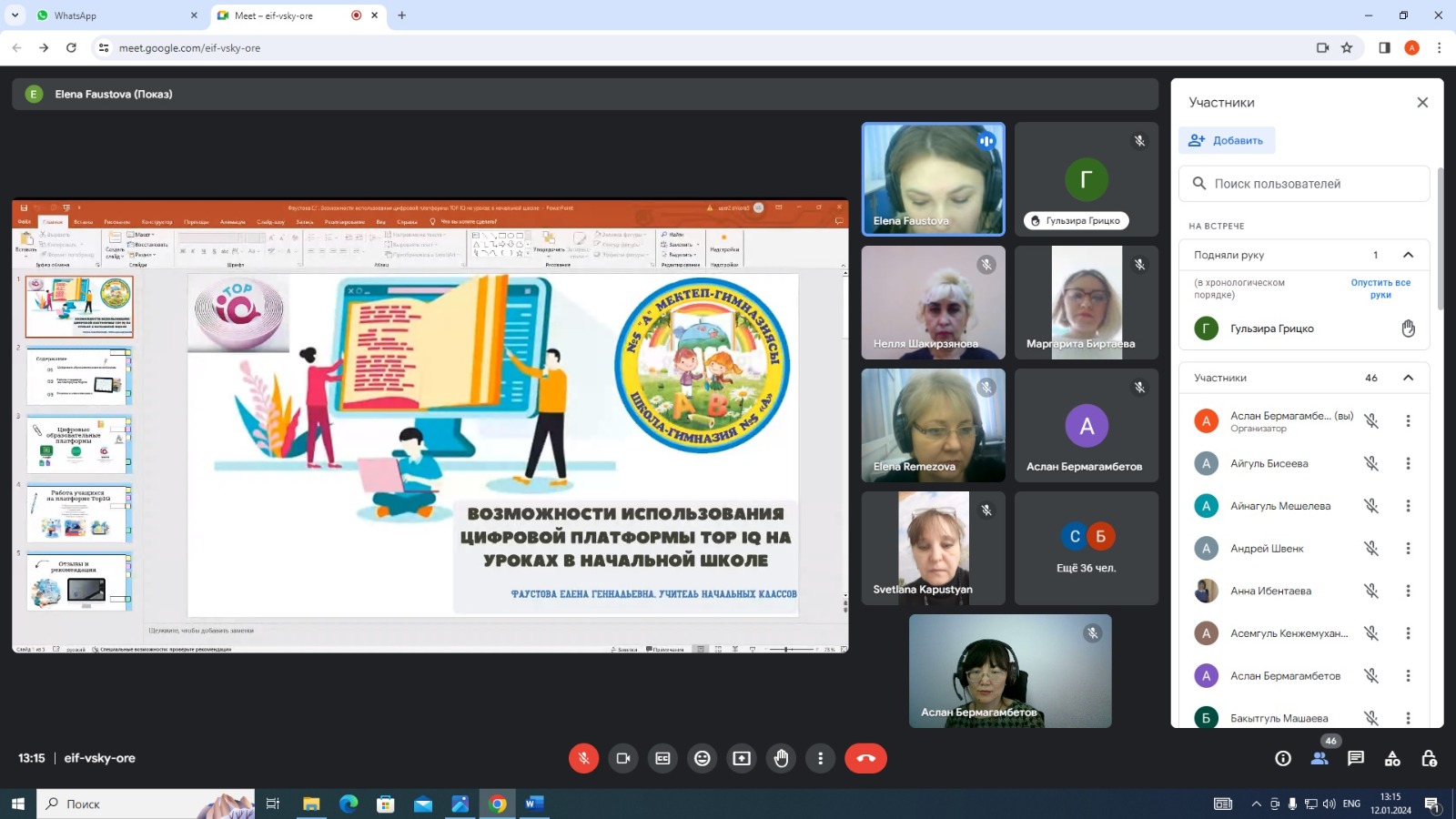Turn on captions with the CC button
This screenshot has height=819, width=1456.
click(662, 758)
